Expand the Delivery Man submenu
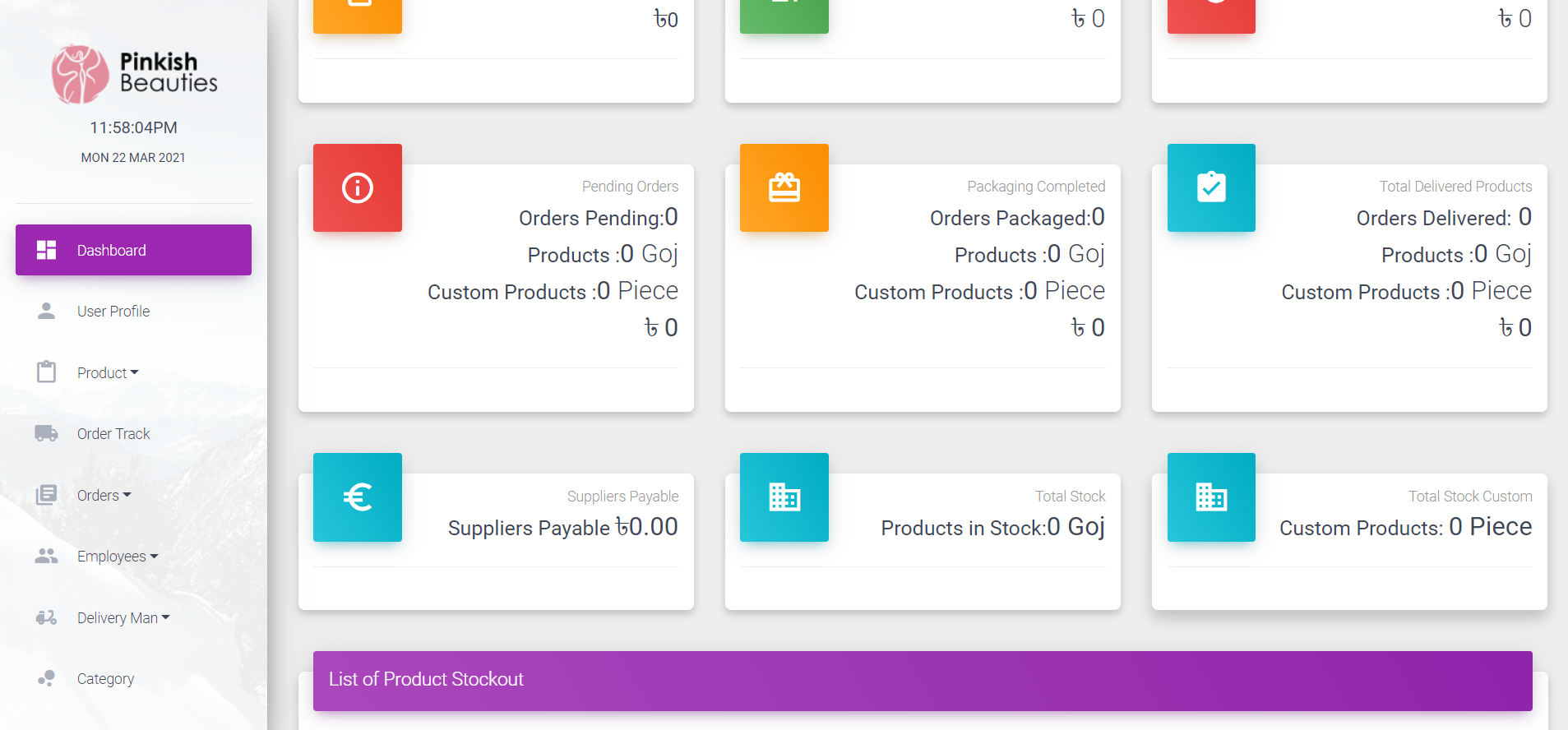The image size is (1568, 730). pyautogui.click(x=123, y=617)
